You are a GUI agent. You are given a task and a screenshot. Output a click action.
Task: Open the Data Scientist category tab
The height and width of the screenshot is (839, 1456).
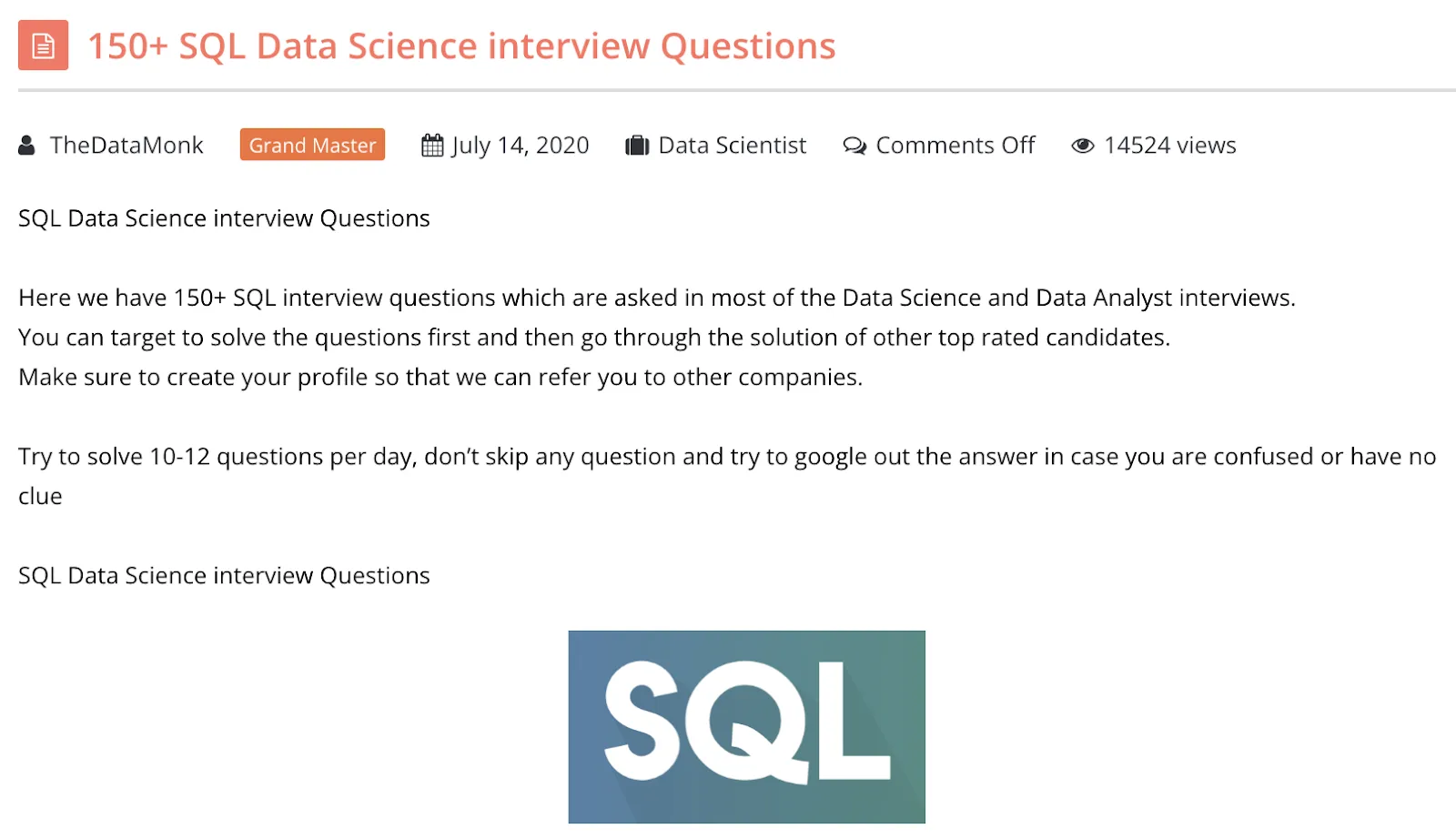[732, 145]
